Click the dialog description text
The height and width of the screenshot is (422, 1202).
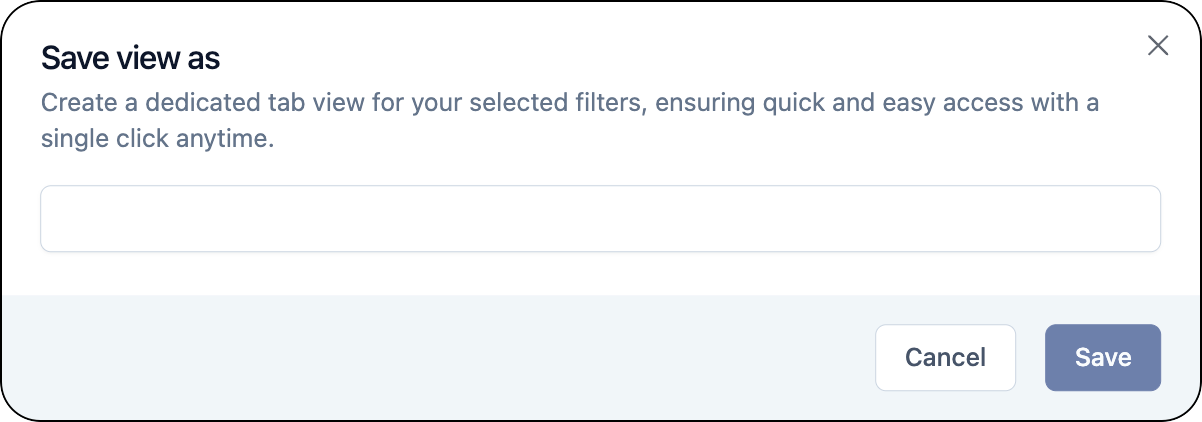[x=570, y=103]
